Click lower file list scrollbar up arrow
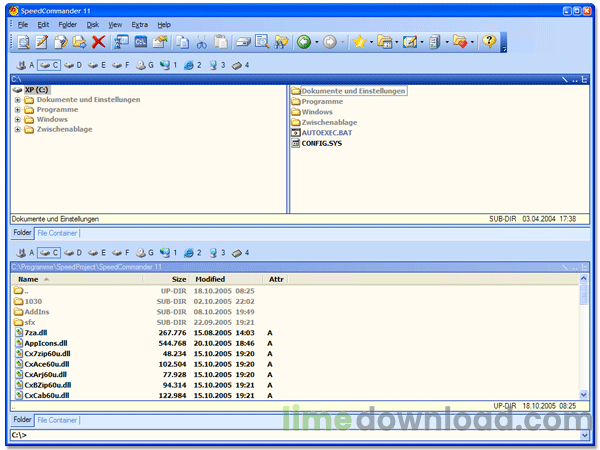The height and width of the screenshot is (450, 600). tap(583, 279)
